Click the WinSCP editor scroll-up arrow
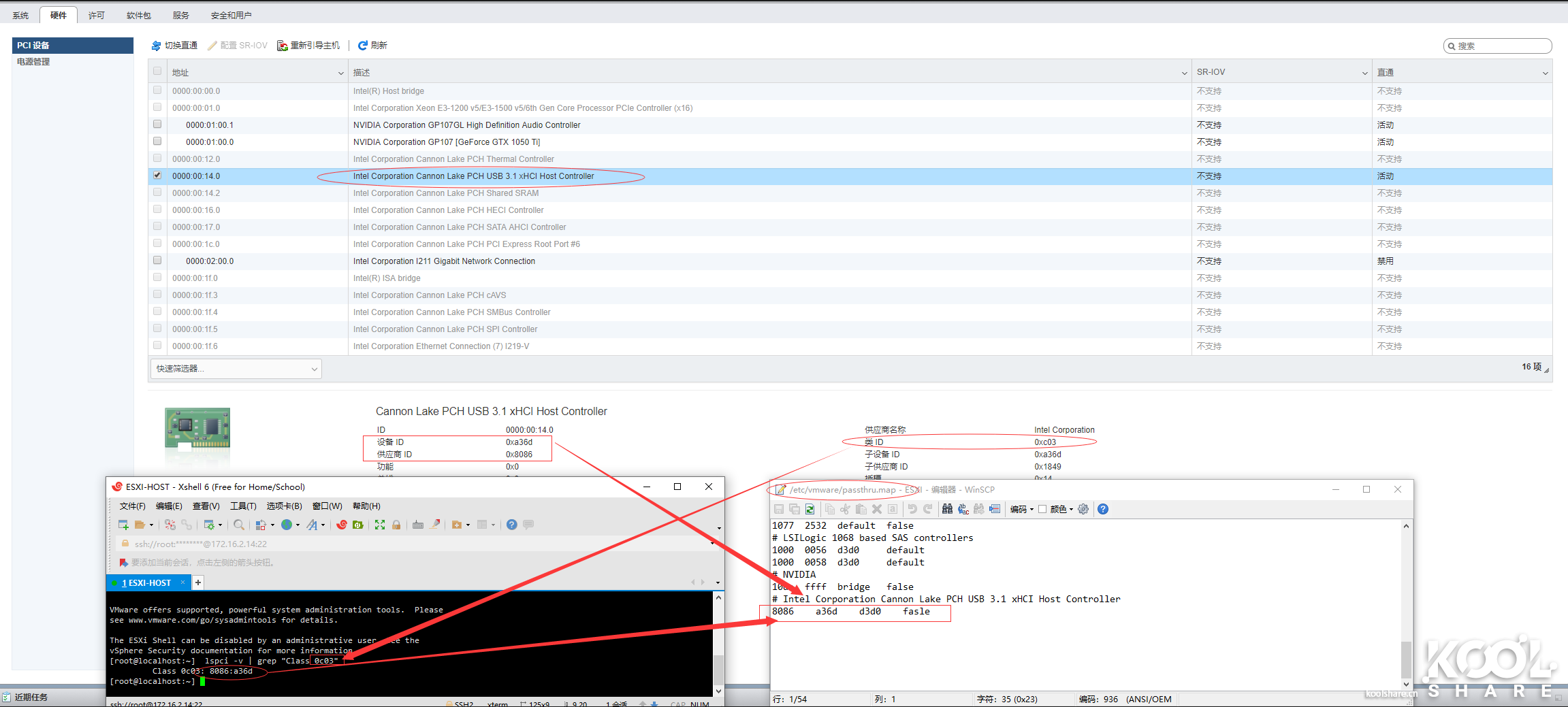 [x=1406, y=526]
